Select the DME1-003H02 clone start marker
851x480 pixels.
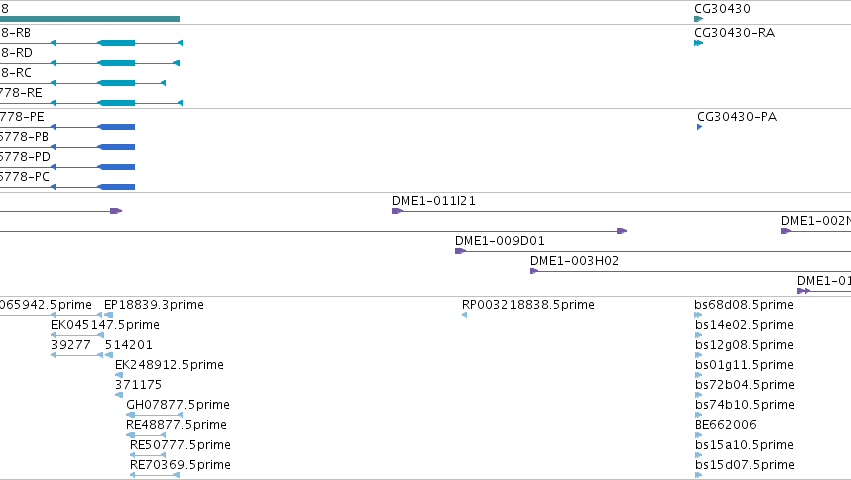[534, 271]
